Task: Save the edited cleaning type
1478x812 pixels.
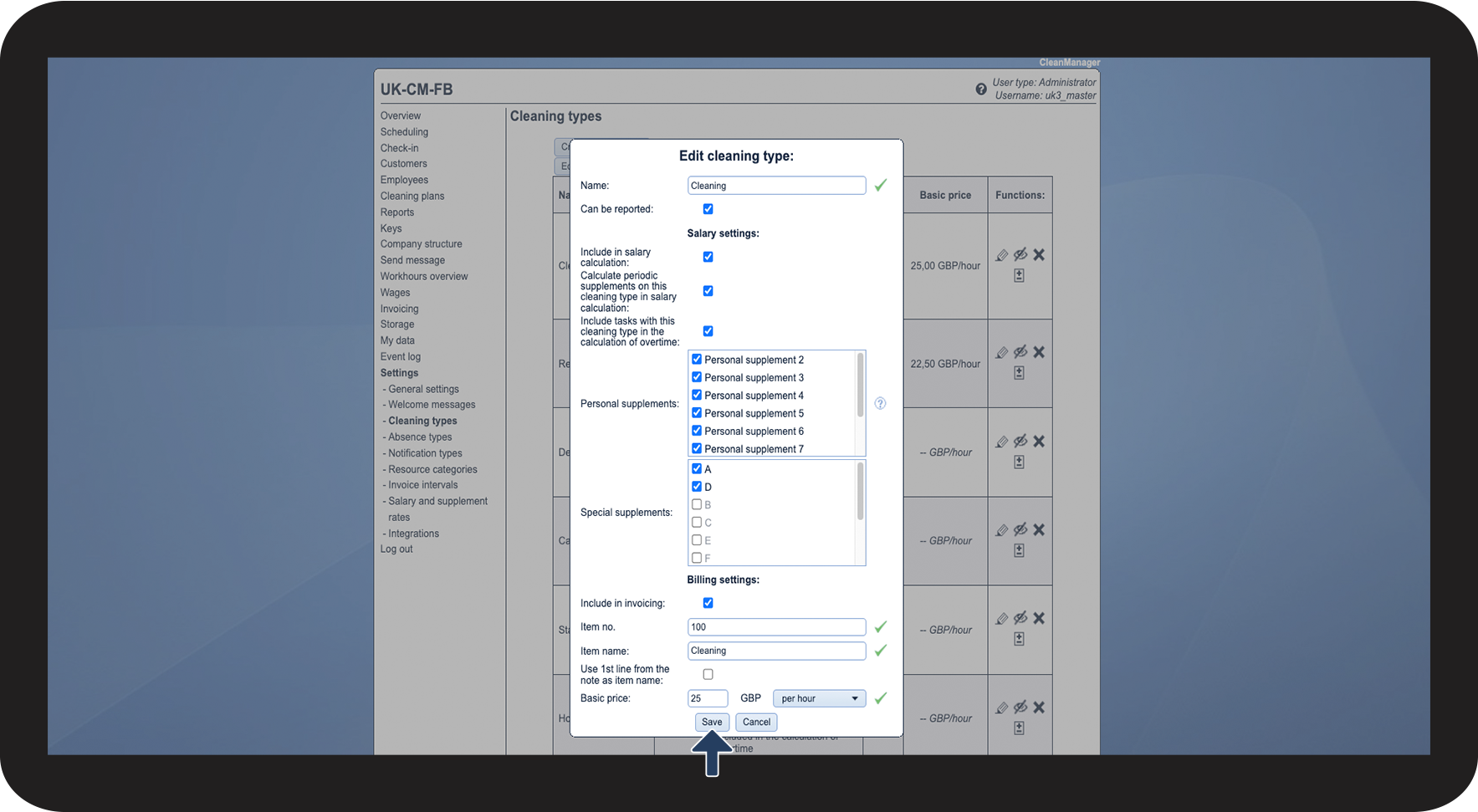Action: 711,722
